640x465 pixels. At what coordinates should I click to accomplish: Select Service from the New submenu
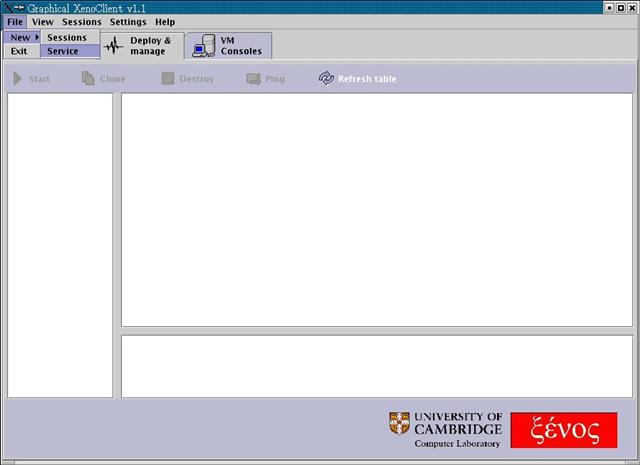[63, 51]
